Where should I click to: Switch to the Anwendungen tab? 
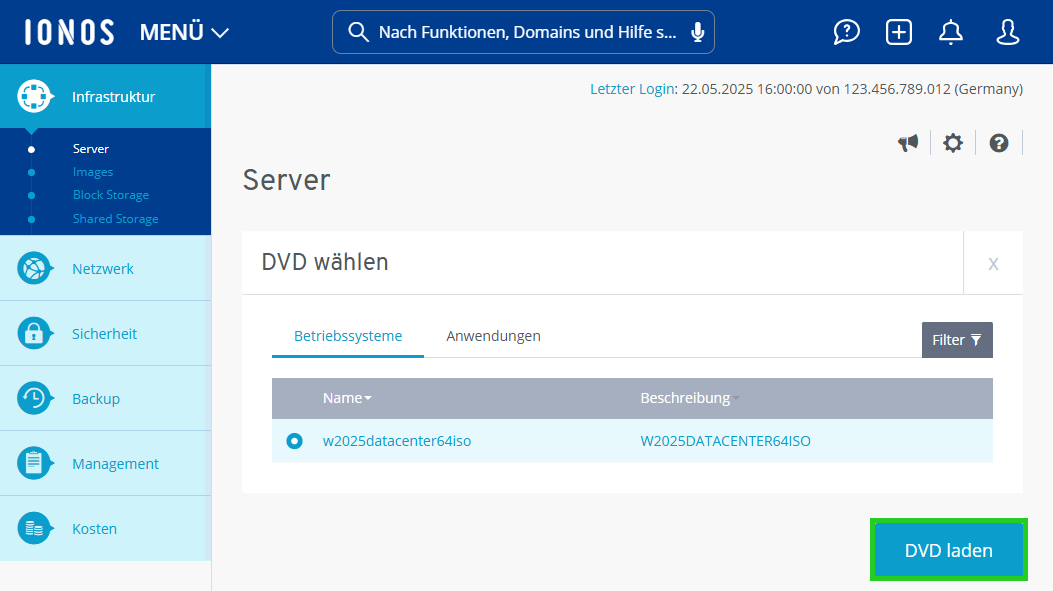coord(493,336)
